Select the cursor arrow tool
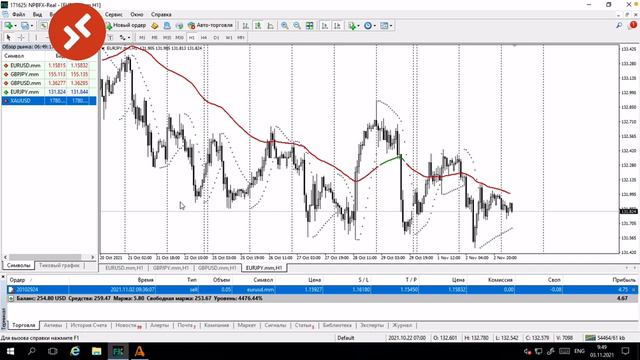The image size is (640, 360). 9,38
